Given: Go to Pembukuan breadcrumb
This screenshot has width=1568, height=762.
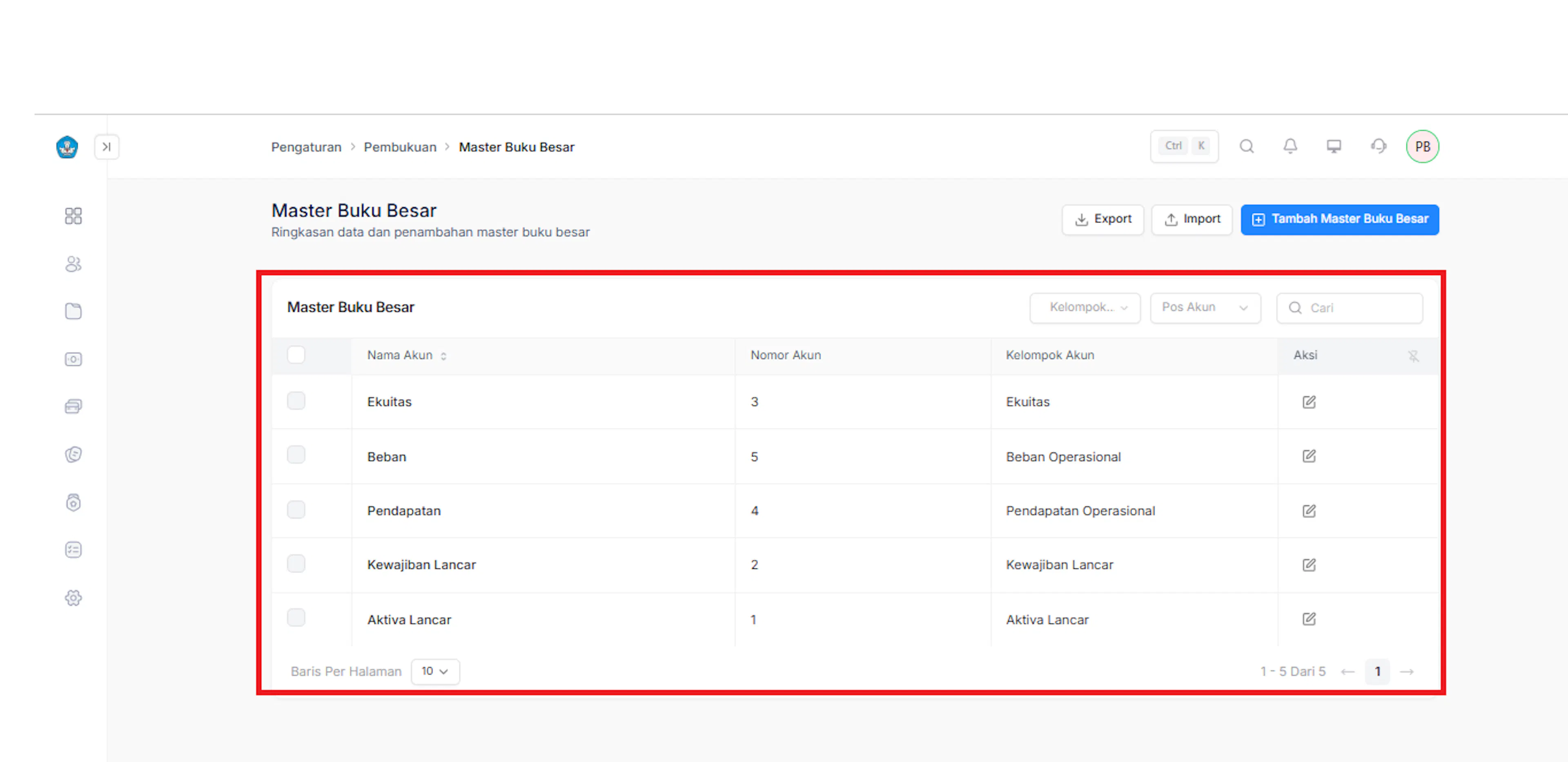Looking at the screenshot, I should pos(400,147).
